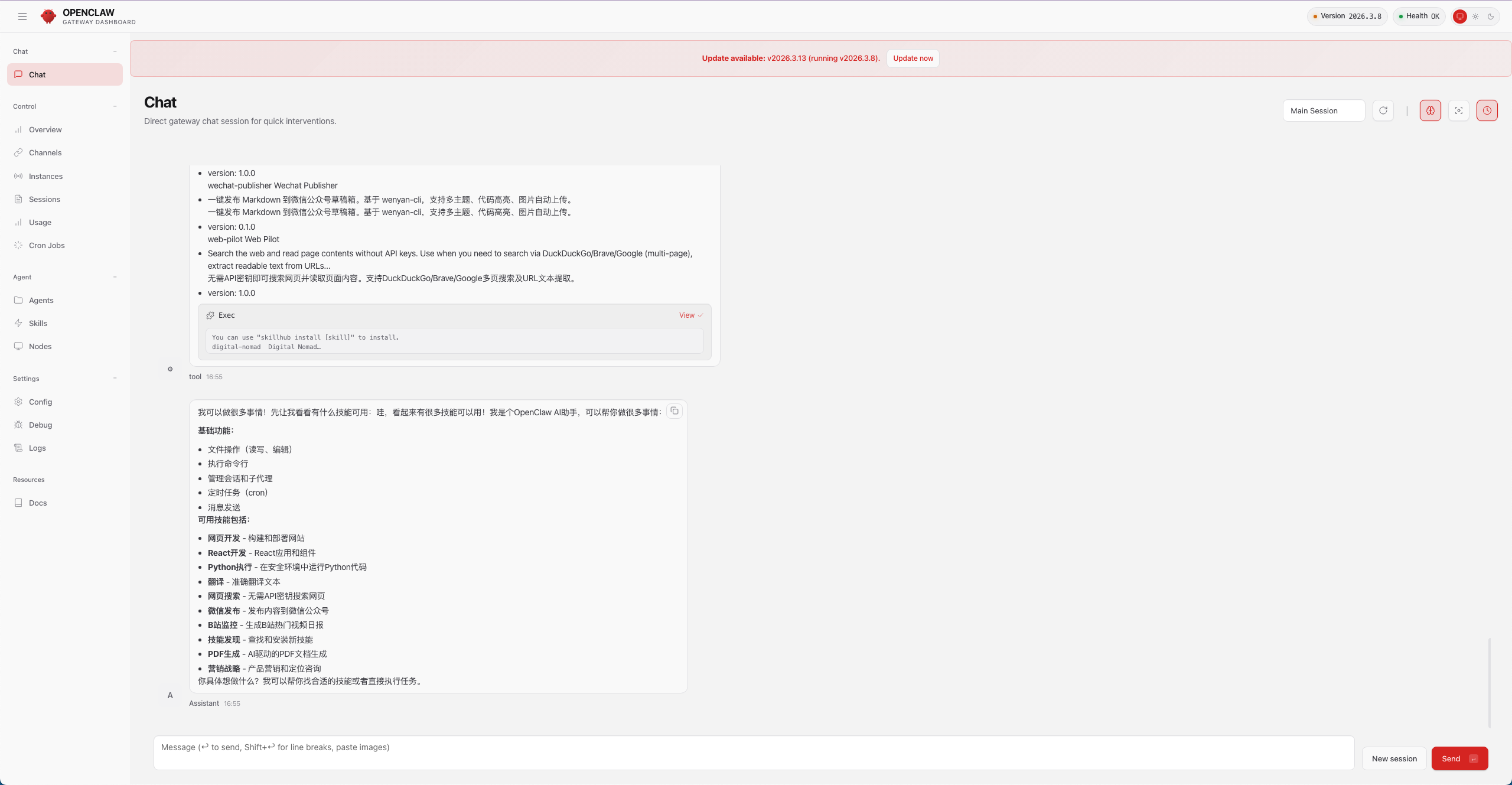Start a New session
1512x785 pixels.
[1394, 758]
